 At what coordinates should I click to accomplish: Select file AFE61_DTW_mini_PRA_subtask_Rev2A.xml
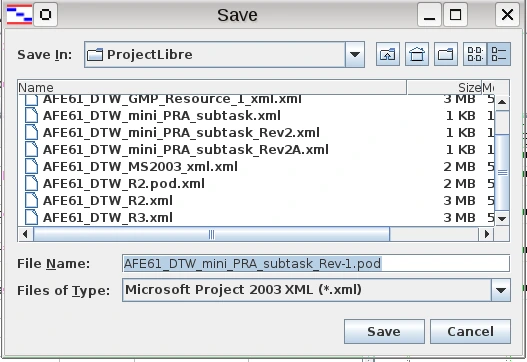186,150
